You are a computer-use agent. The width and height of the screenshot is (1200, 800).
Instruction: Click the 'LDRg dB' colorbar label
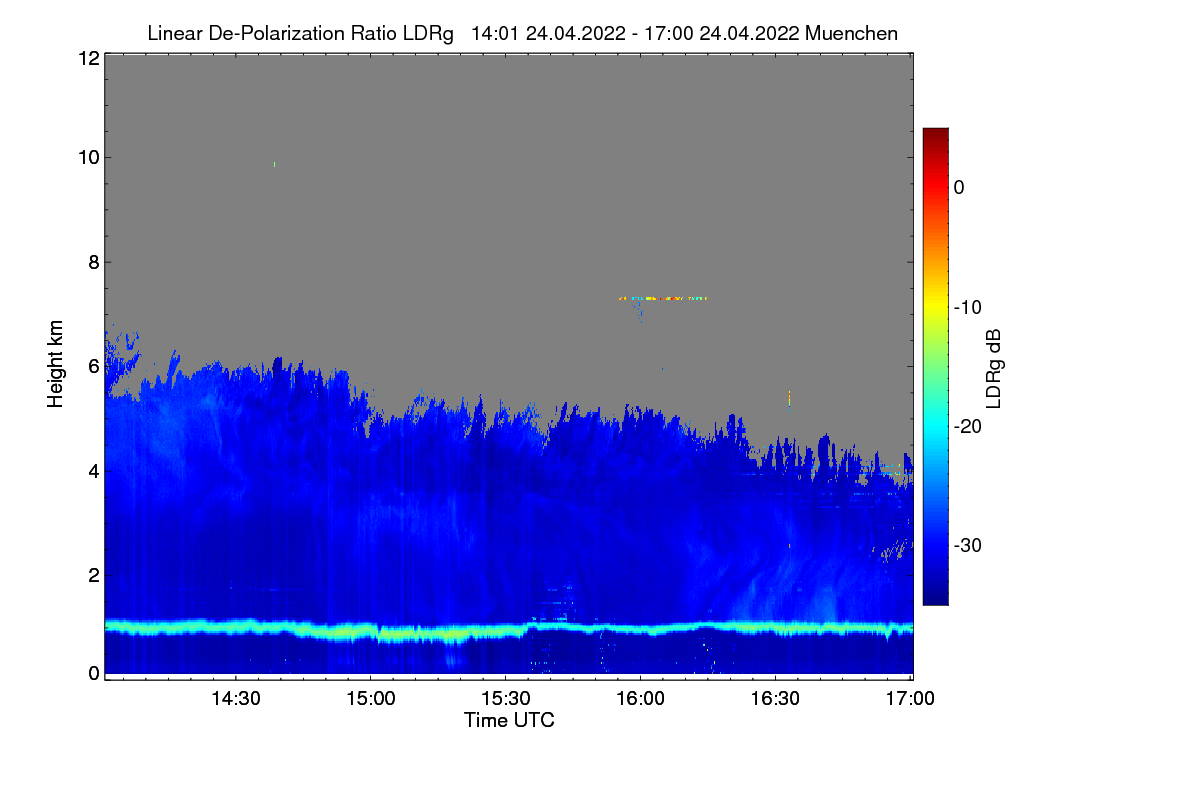tap(993, 369)
